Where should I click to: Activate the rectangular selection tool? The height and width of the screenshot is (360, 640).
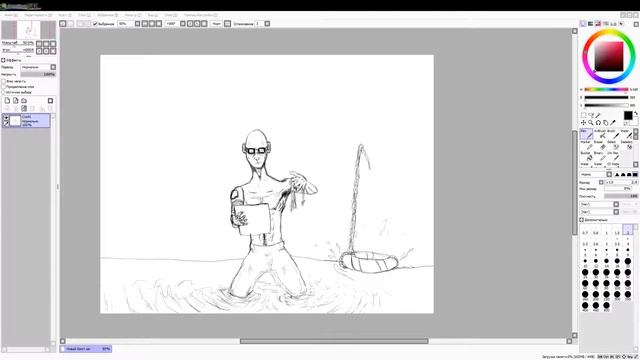click(x=584, y=116)
